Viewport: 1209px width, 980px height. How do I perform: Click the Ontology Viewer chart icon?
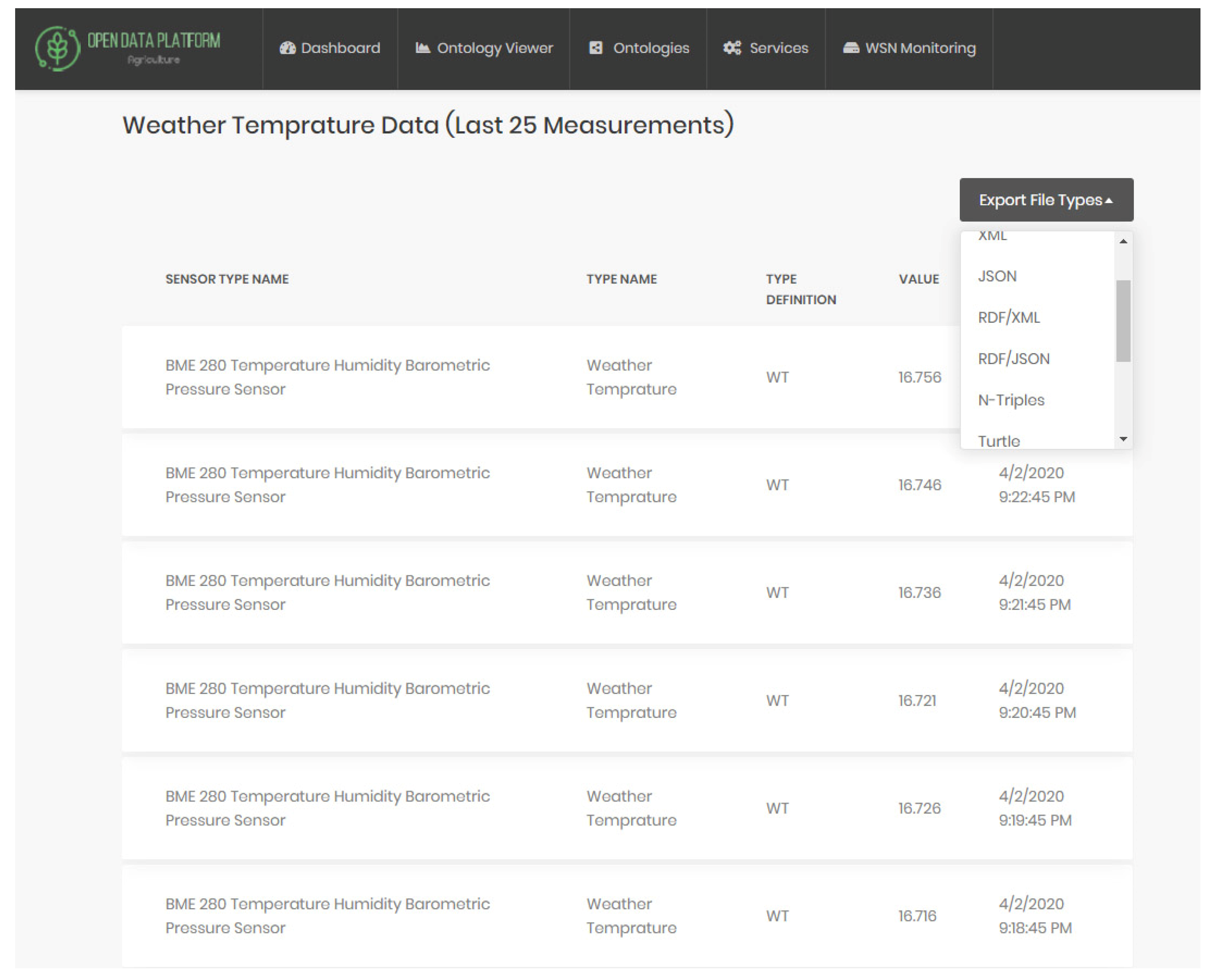[x=422, y=48]
